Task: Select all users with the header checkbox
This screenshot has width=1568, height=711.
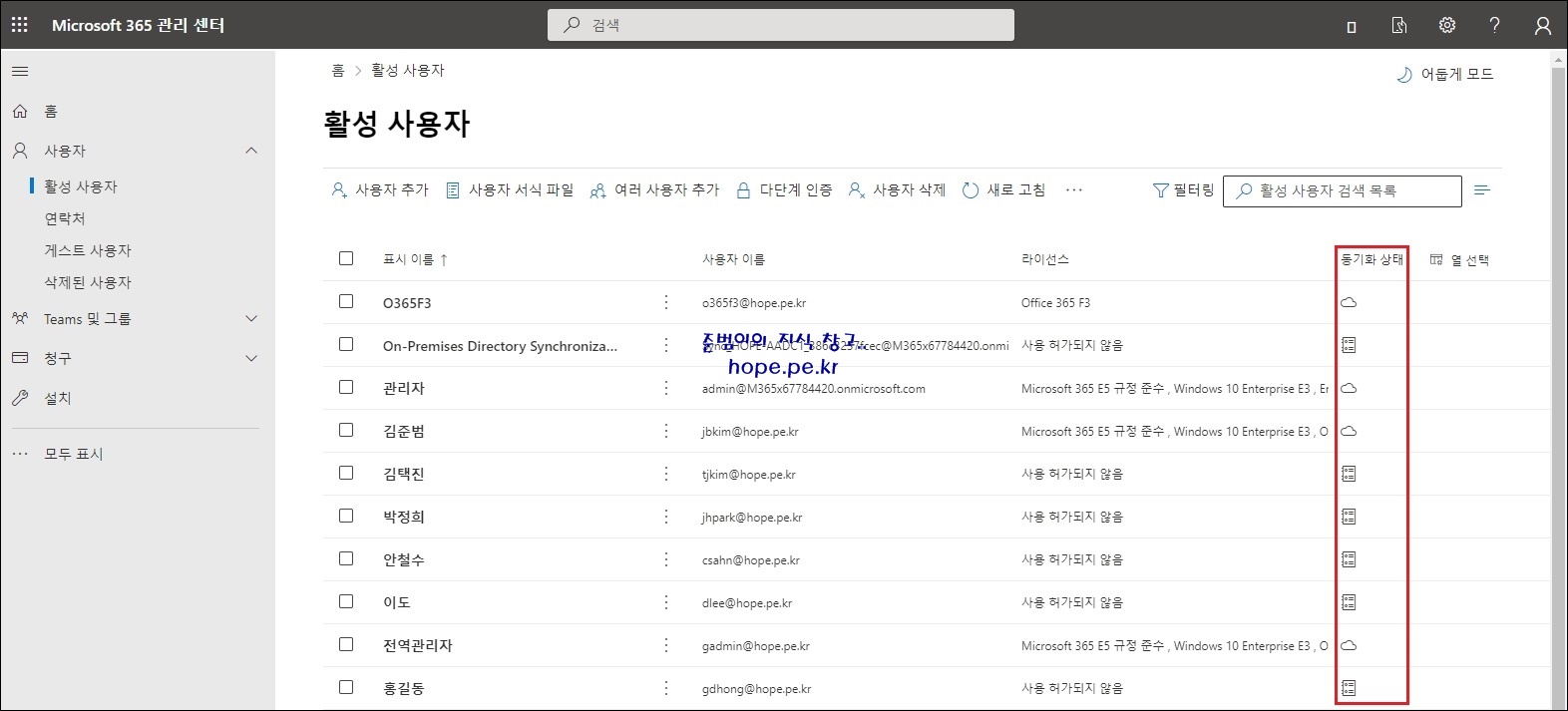Action: (346, 258)
